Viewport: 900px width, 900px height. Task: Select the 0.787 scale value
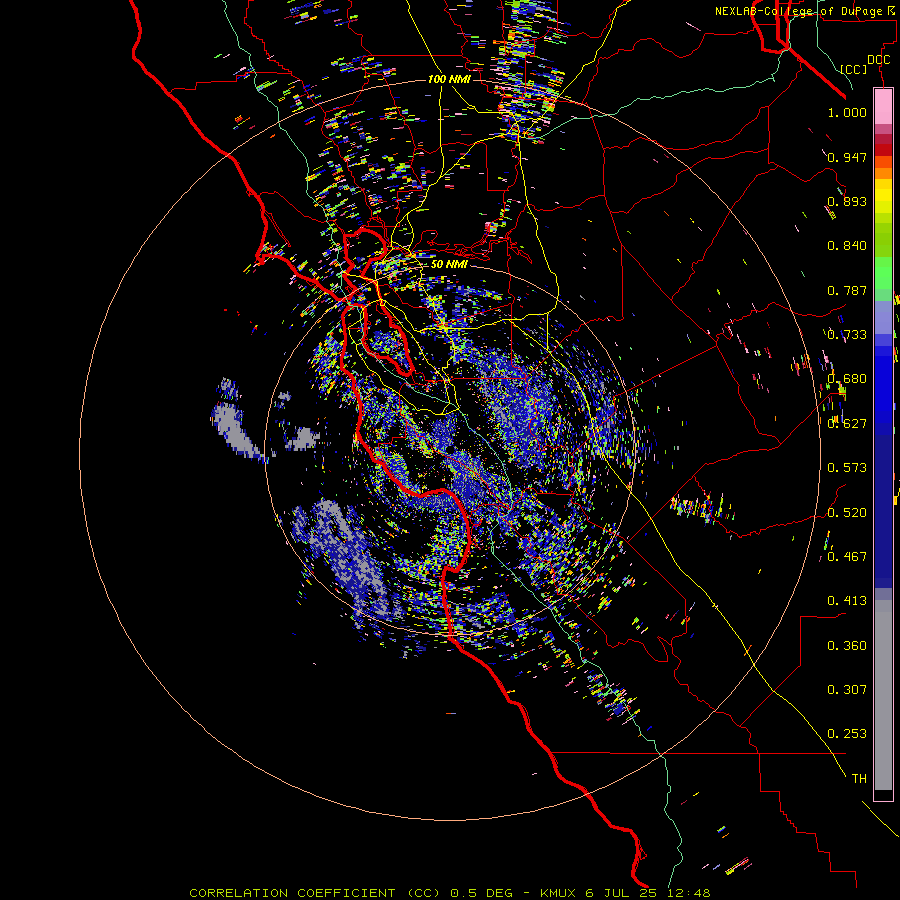coord(847,290)
